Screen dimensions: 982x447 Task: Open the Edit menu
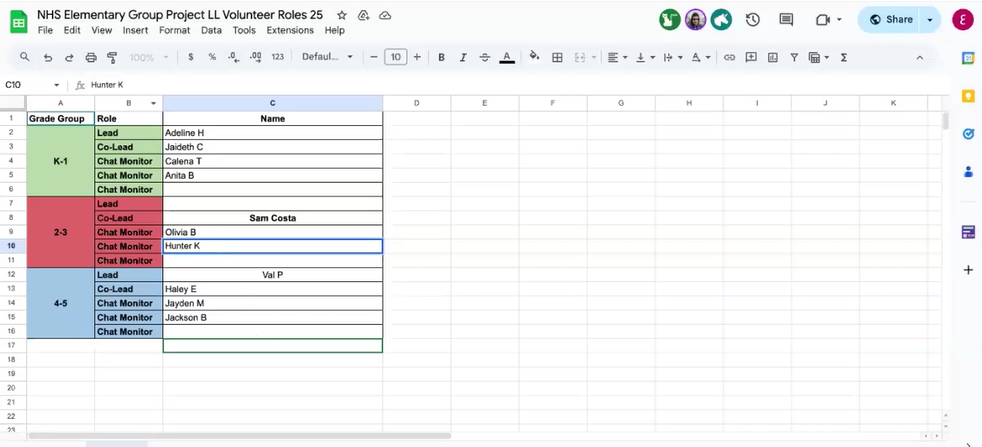(72, 30)
